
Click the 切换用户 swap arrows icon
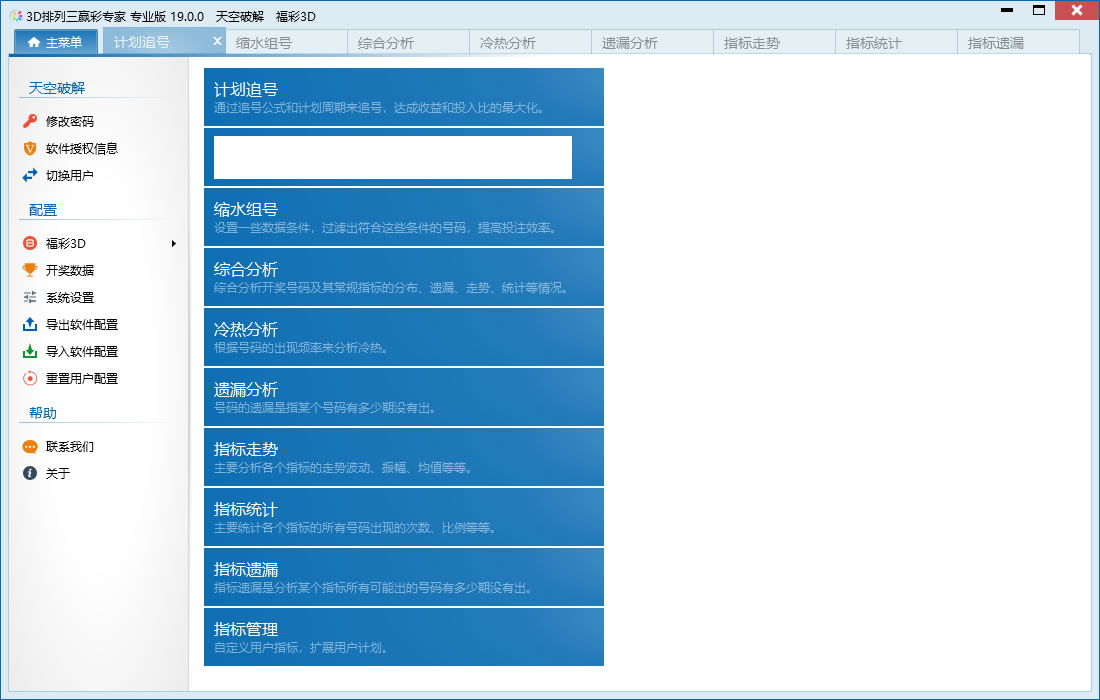point(29,175)
